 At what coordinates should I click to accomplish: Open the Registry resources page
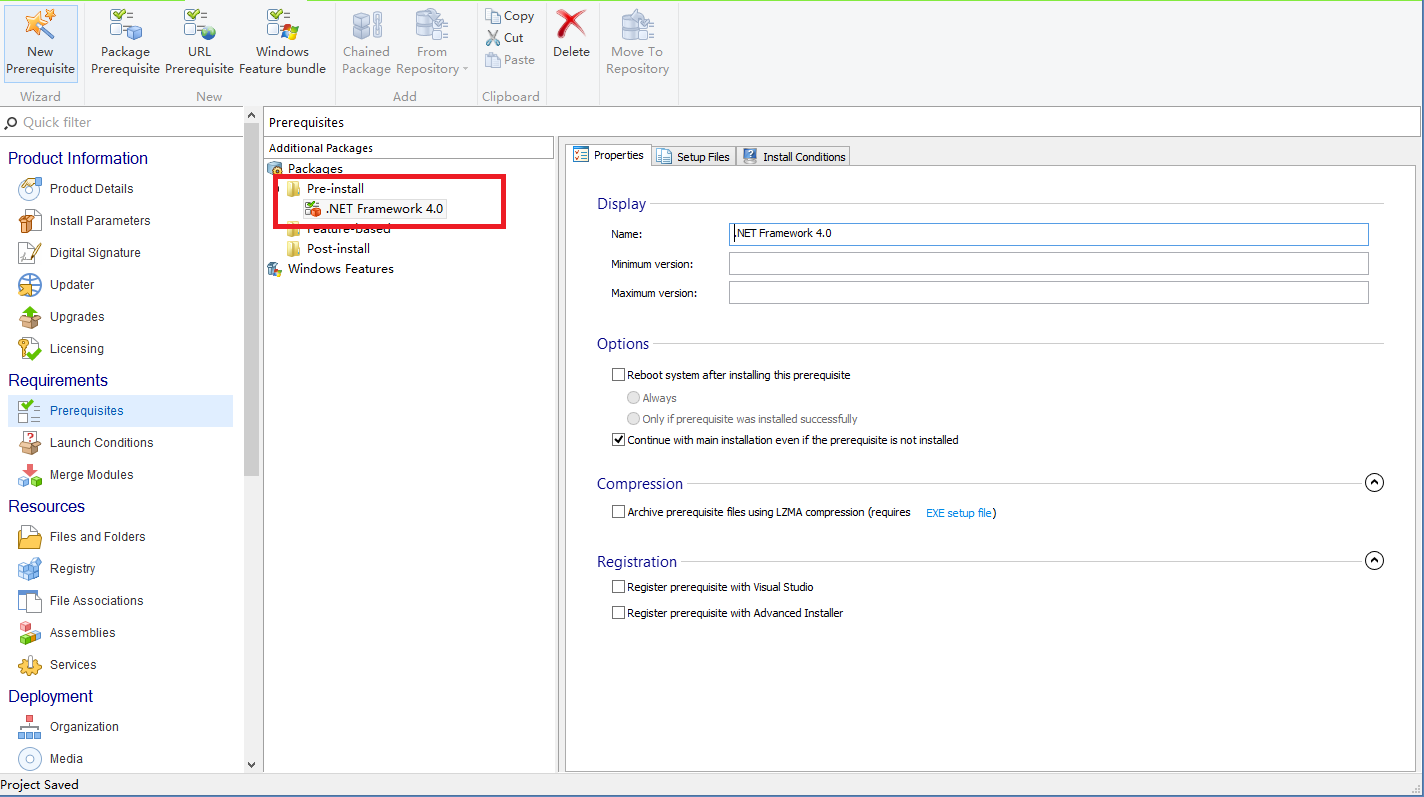click(73, 569)
